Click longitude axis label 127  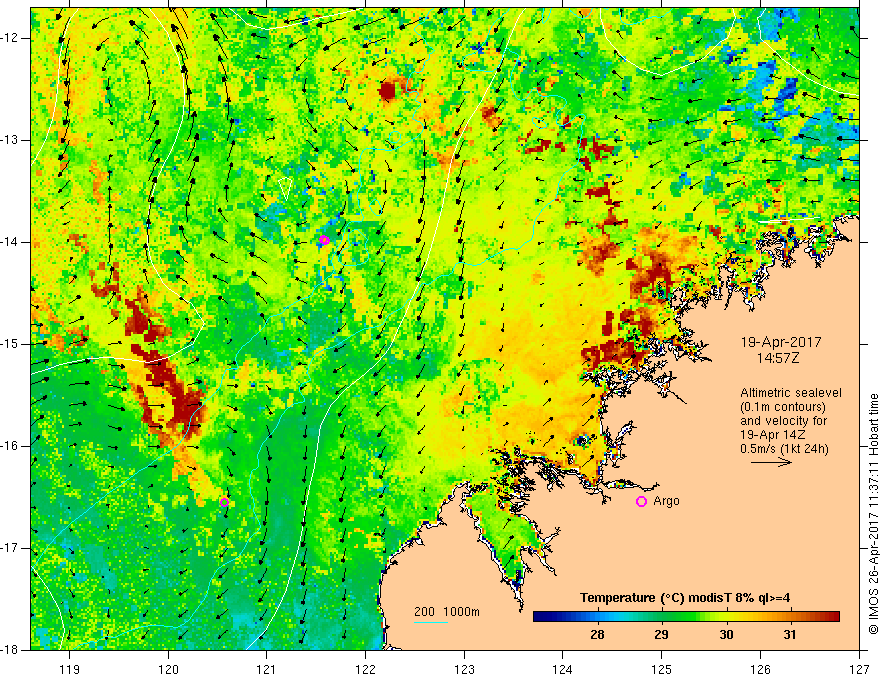(x=859, y=669)
